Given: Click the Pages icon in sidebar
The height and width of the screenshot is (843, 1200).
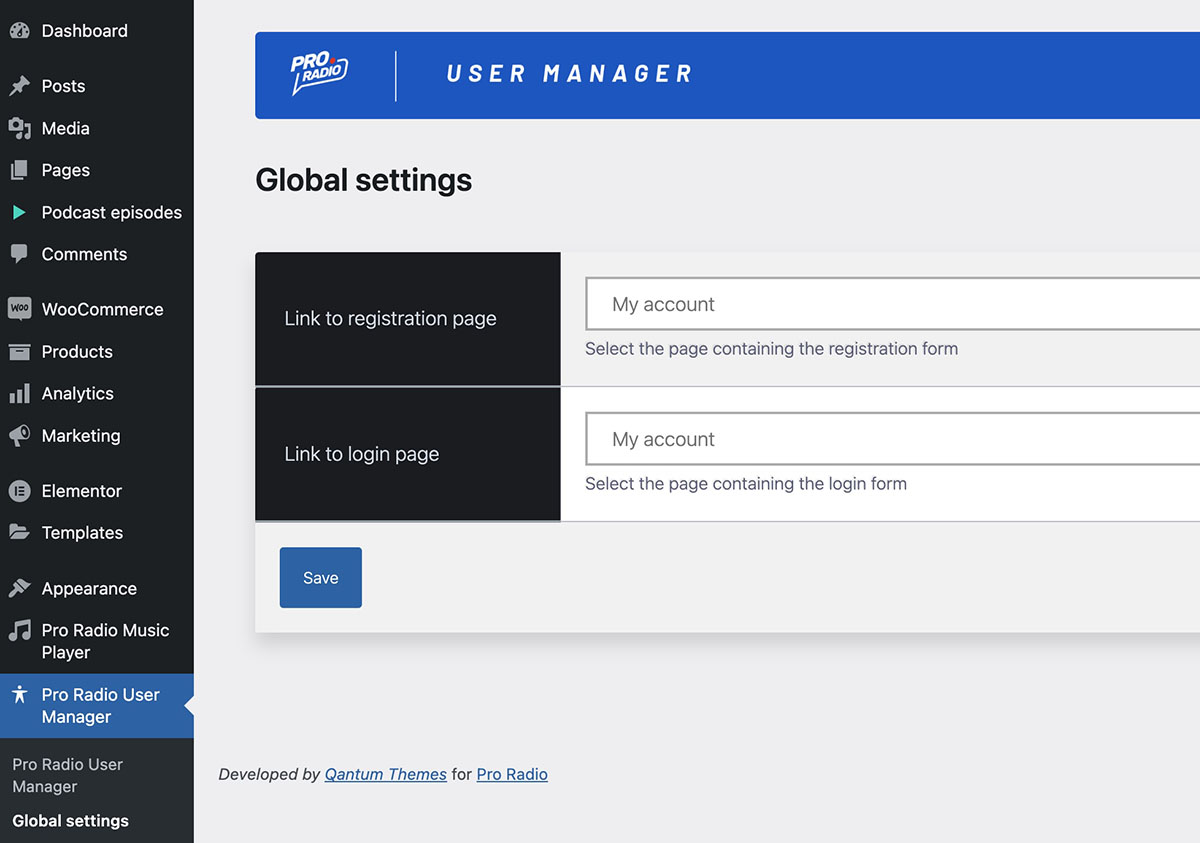Looking at the screenshot, I should (x=19, y=170).
